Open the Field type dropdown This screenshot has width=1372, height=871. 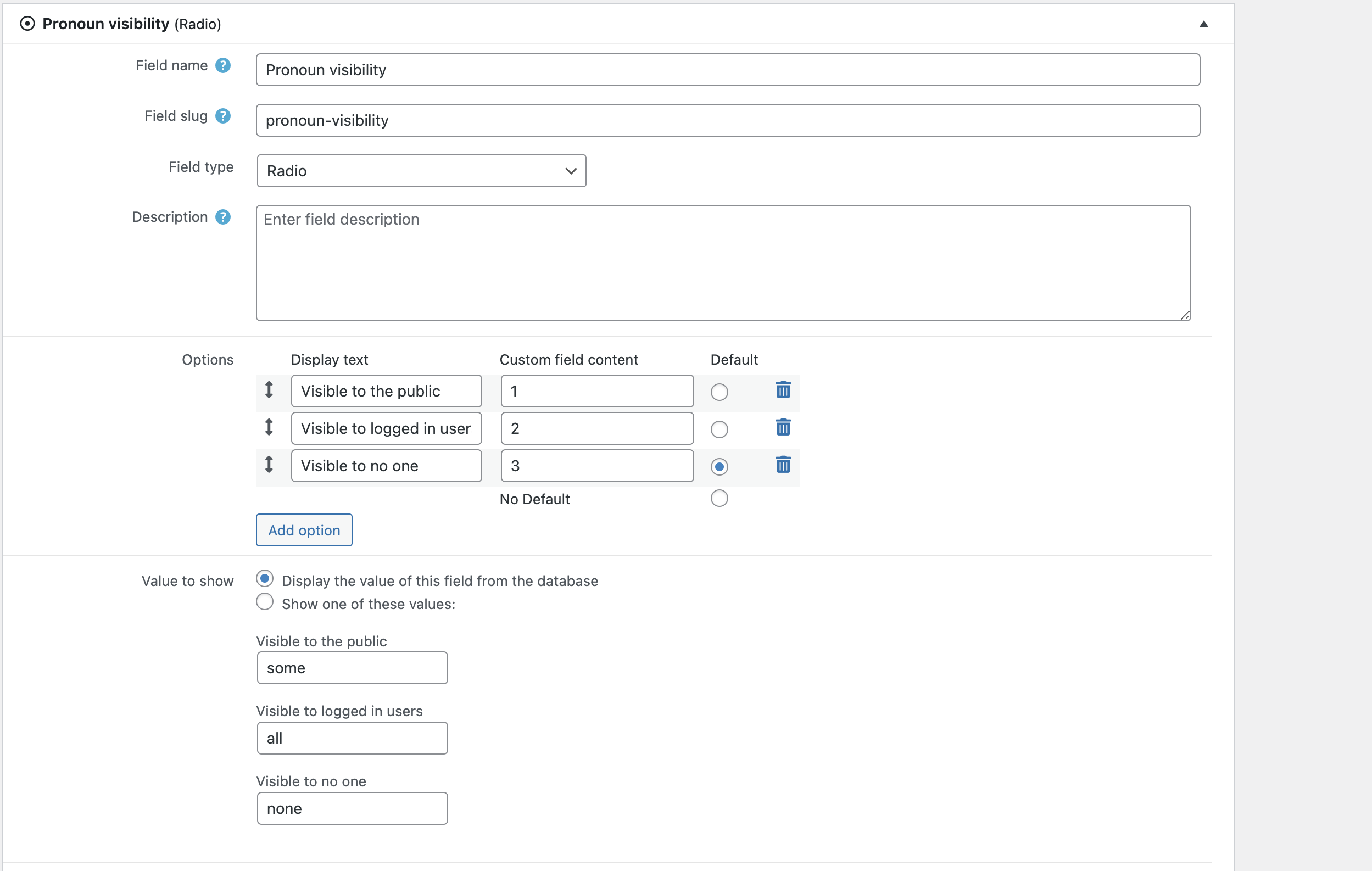[421, 171]
